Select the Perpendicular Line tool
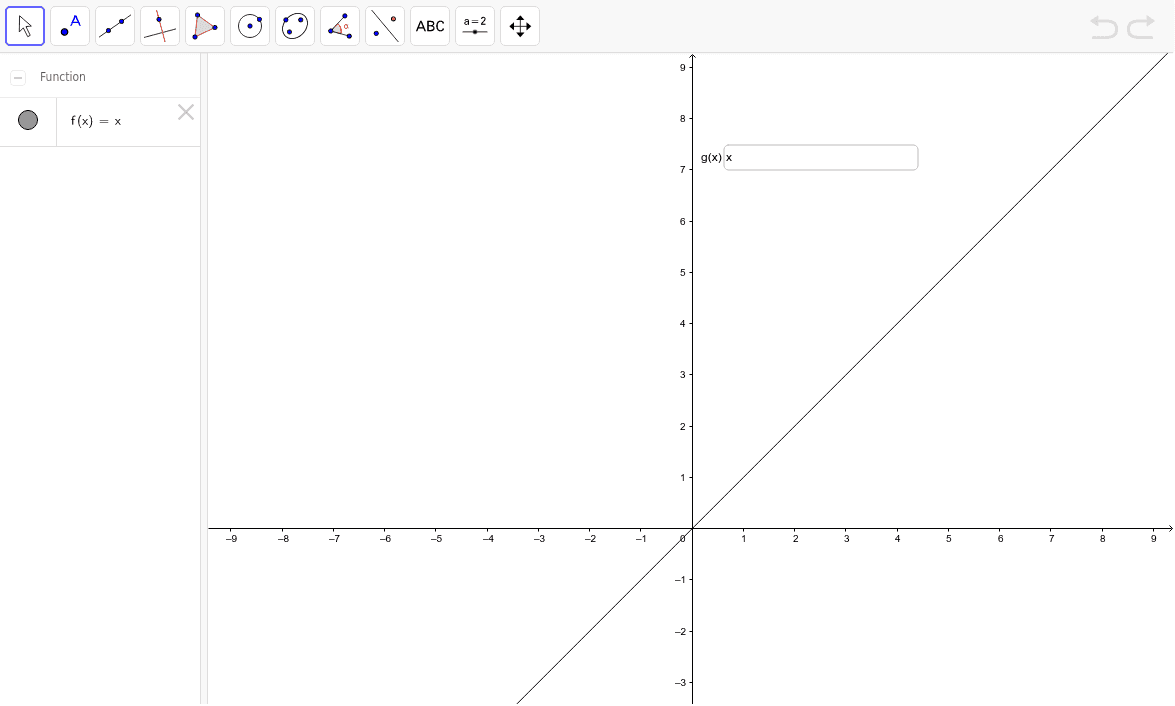 pos(160,26)
